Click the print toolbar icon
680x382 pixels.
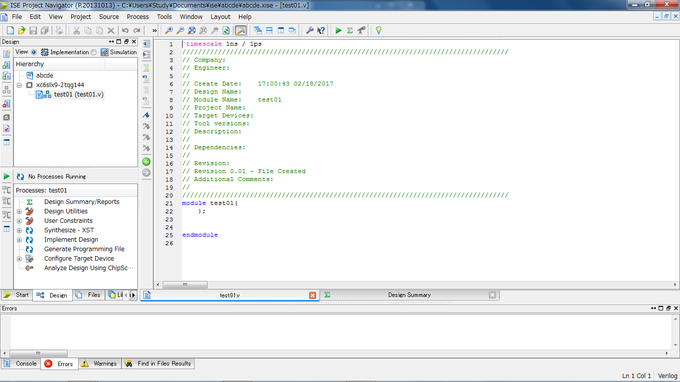[x=59, y=30]
